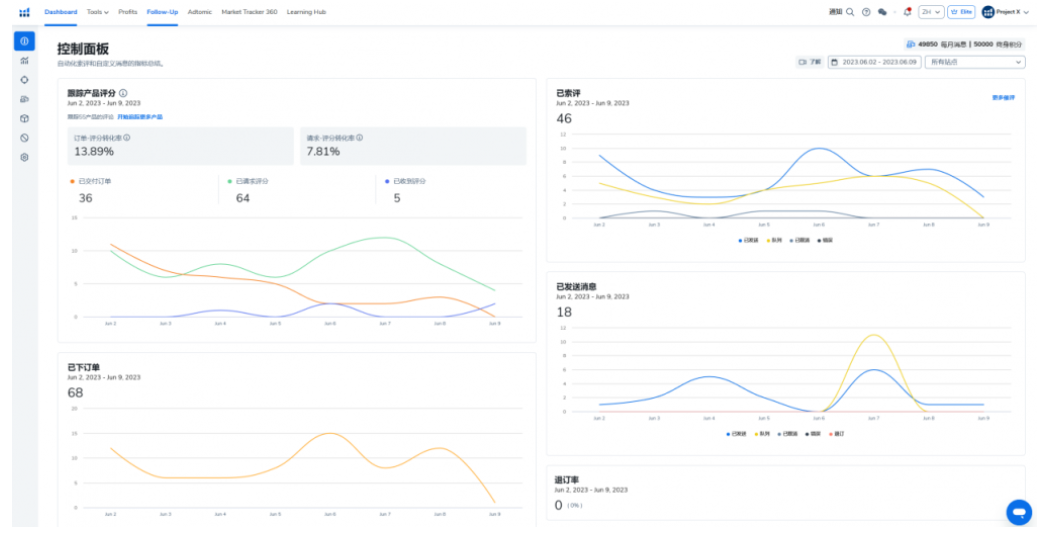Click info icon beside 跟踪产品评分 title
The image size is (1064, 549).
tap(123, 93)
